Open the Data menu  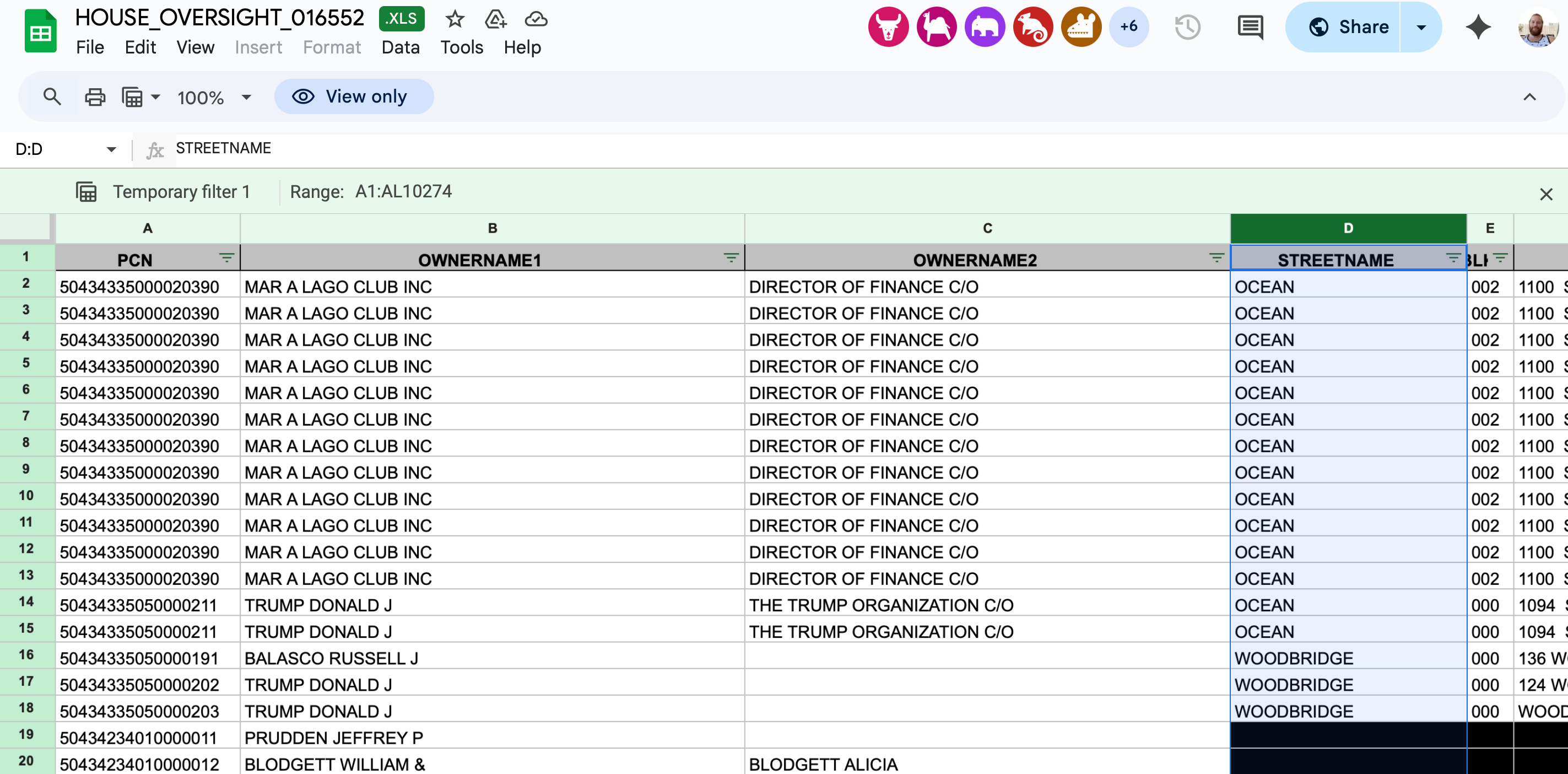(x=401, y=47)
